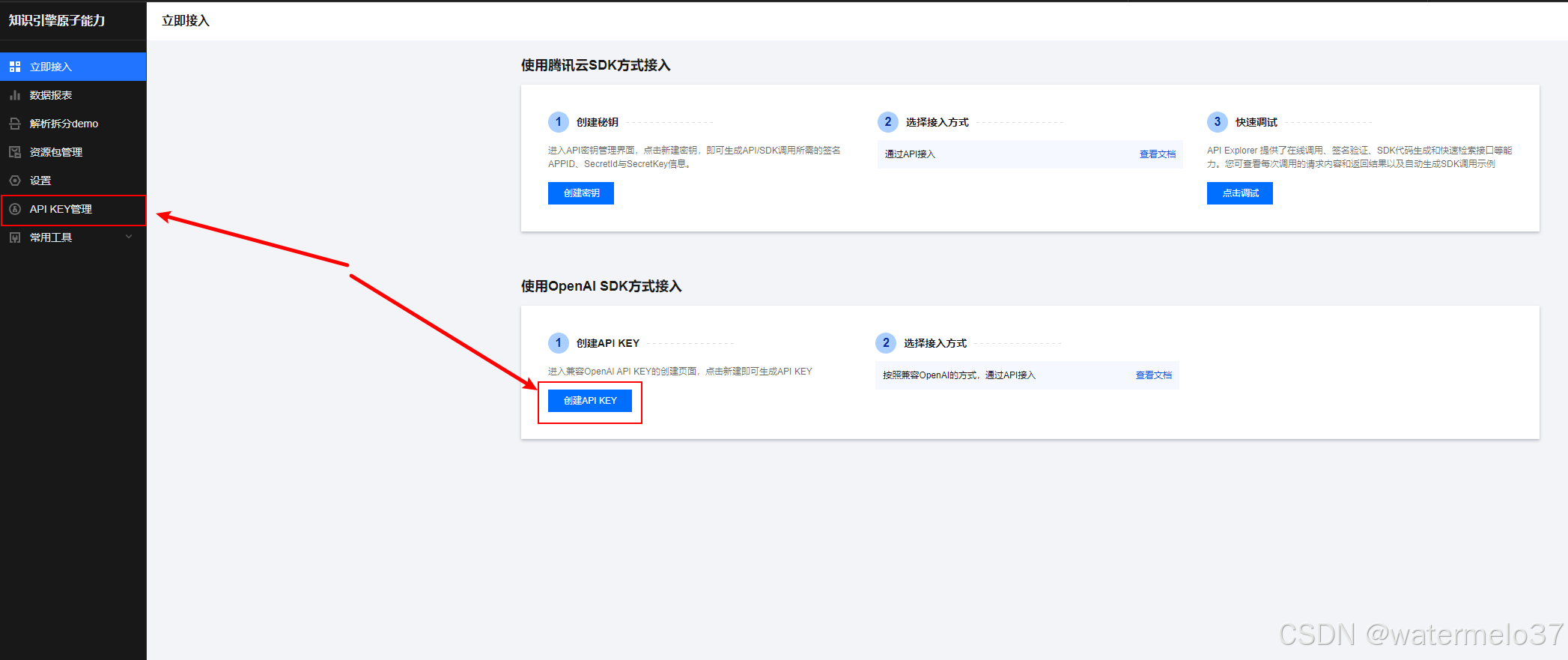The width and height of the screenshot is (1568, 660).
Task: Click the 资源包管理 sidebar icon
Action: [15, 152]
